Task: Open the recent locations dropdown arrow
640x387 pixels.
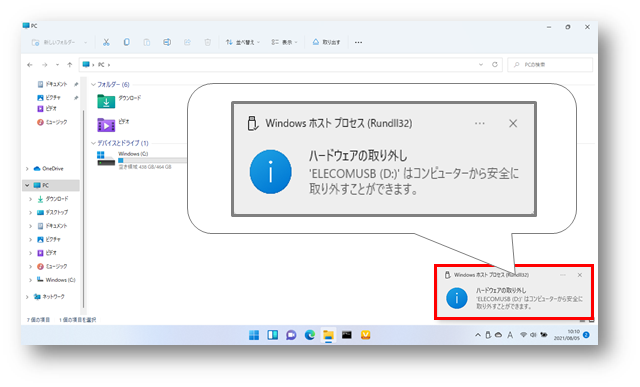Action: point(57,64)
